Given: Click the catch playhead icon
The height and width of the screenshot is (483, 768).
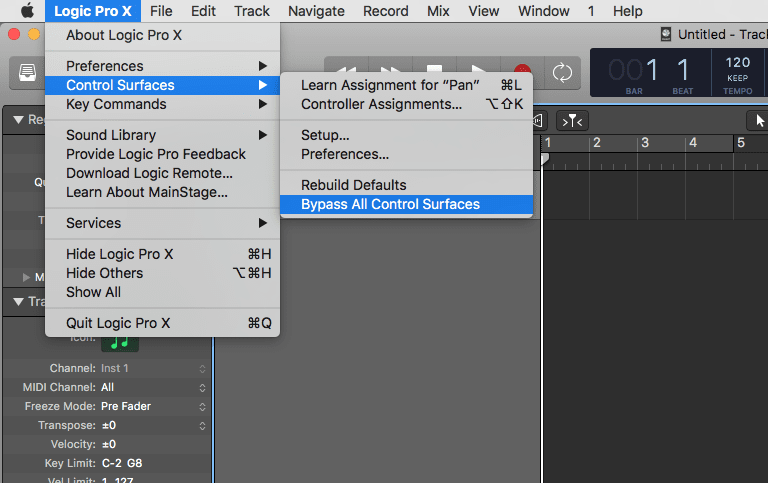Looking at the screenshot, I should tap(572, 121).
